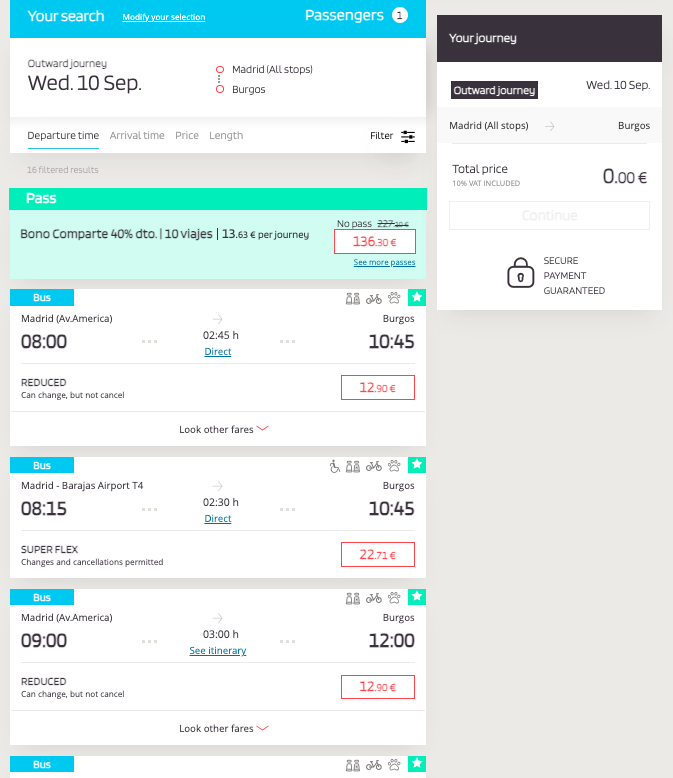Sort results by Departure time
Image resolution: width=673 pixels, height=778 pixels.
coord(63,136)
